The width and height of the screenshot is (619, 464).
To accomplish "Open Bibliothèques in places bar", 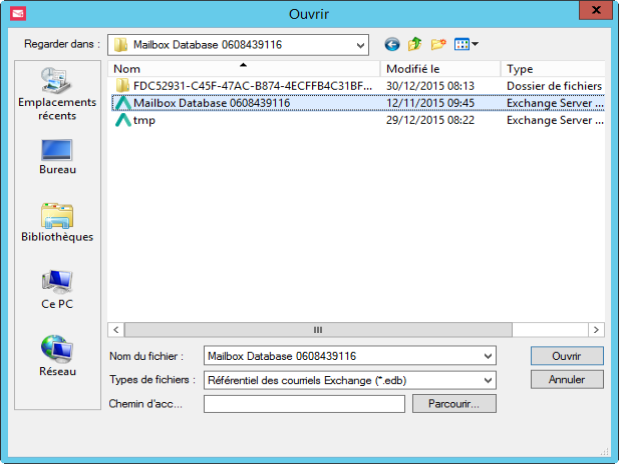I will 57,222.
